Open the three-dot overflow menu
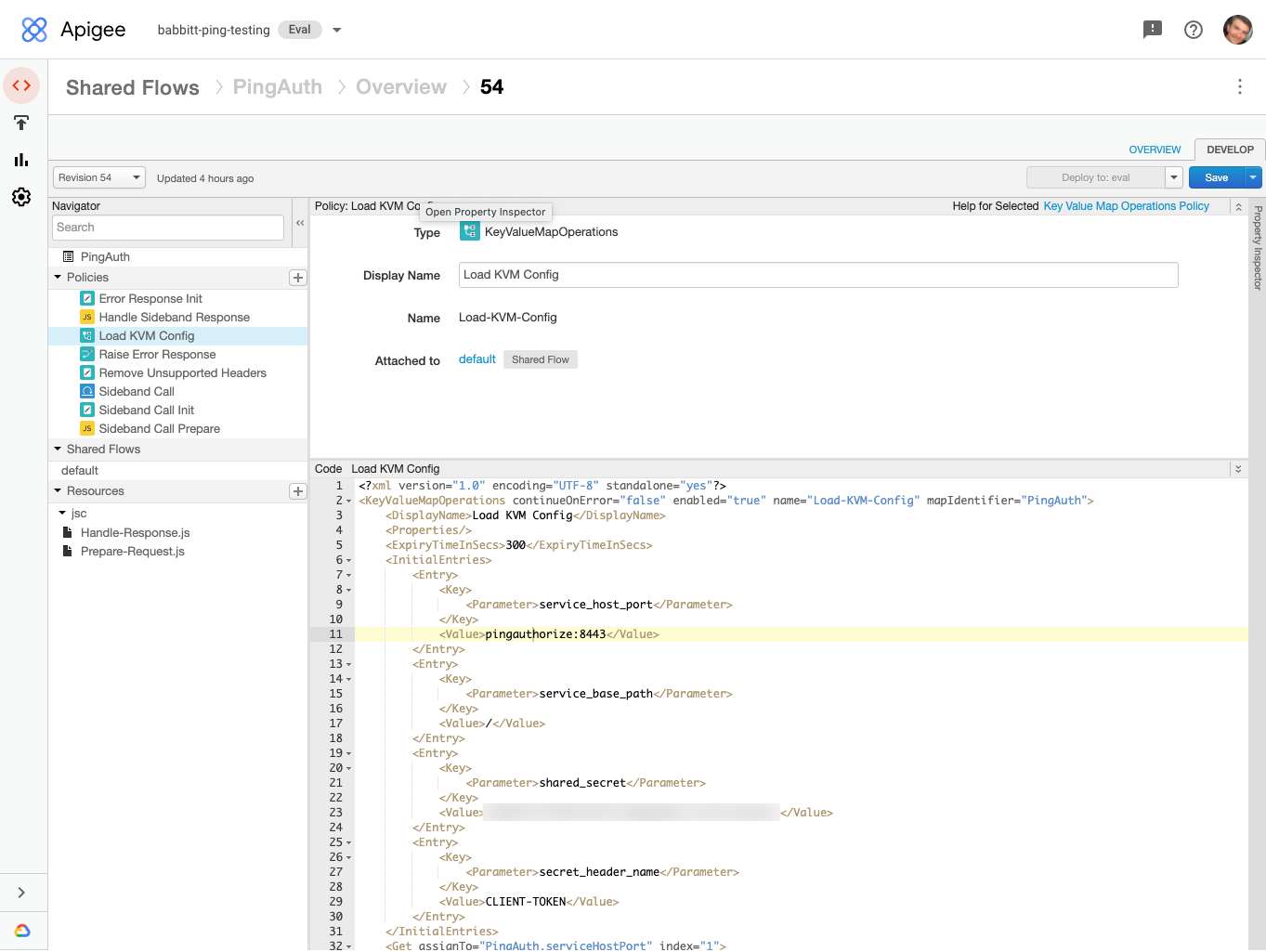 (1240, 86)
